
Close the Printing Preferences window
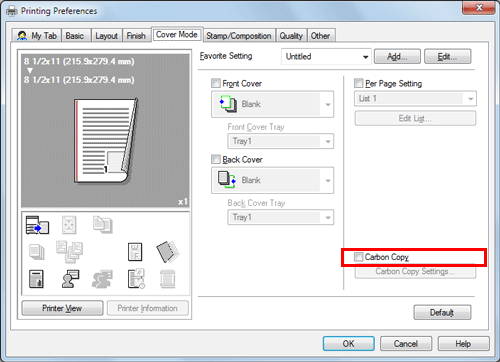pos(479,7)
